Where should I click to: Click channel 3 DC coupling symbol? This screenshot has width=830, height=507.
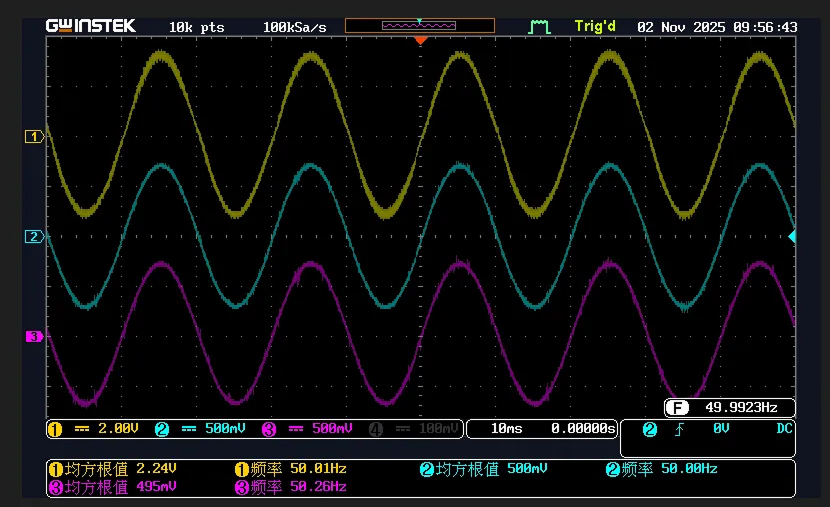point(296,429)
